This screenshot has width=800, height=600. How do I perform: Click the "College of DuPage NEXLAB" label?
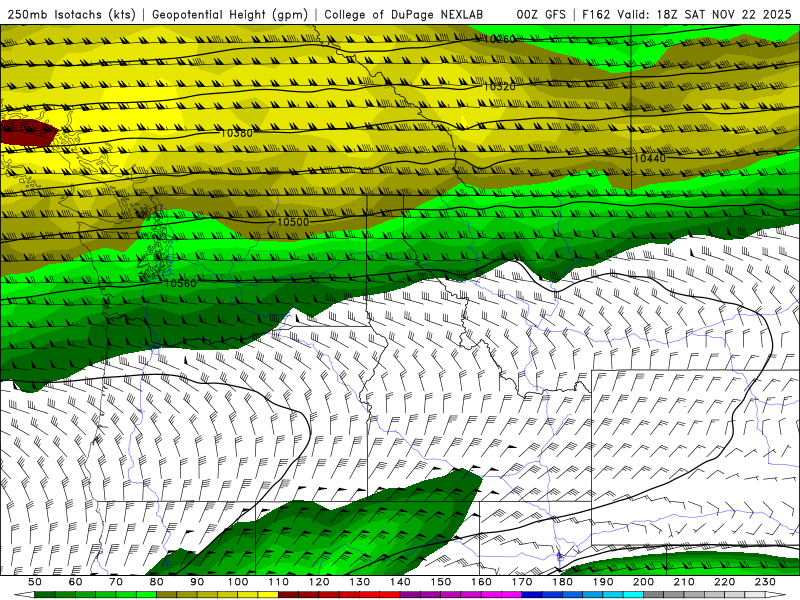point(404,15)
